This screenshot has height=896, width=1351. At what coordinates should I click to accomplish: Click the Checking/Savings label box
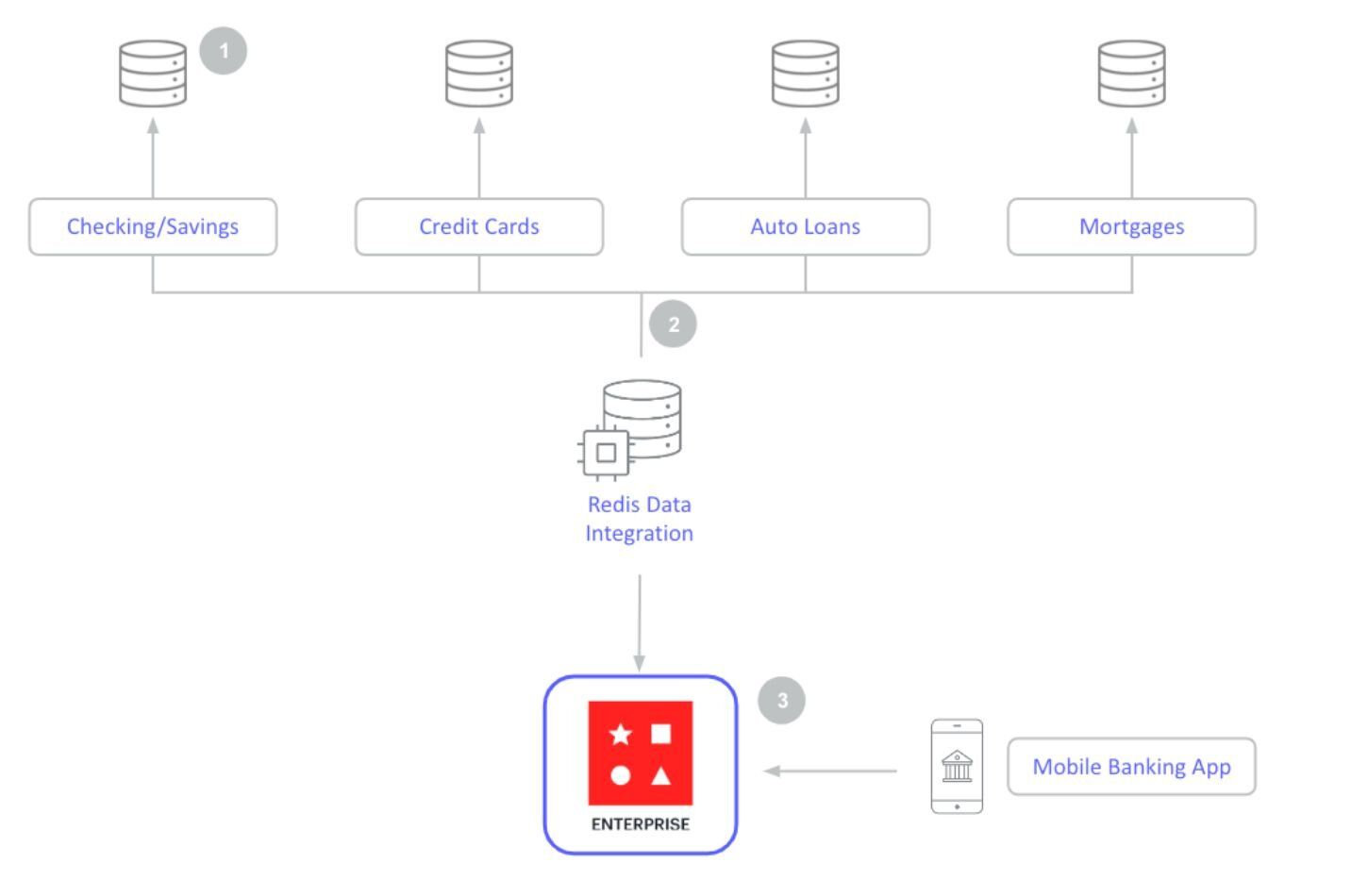coord(153,226)
